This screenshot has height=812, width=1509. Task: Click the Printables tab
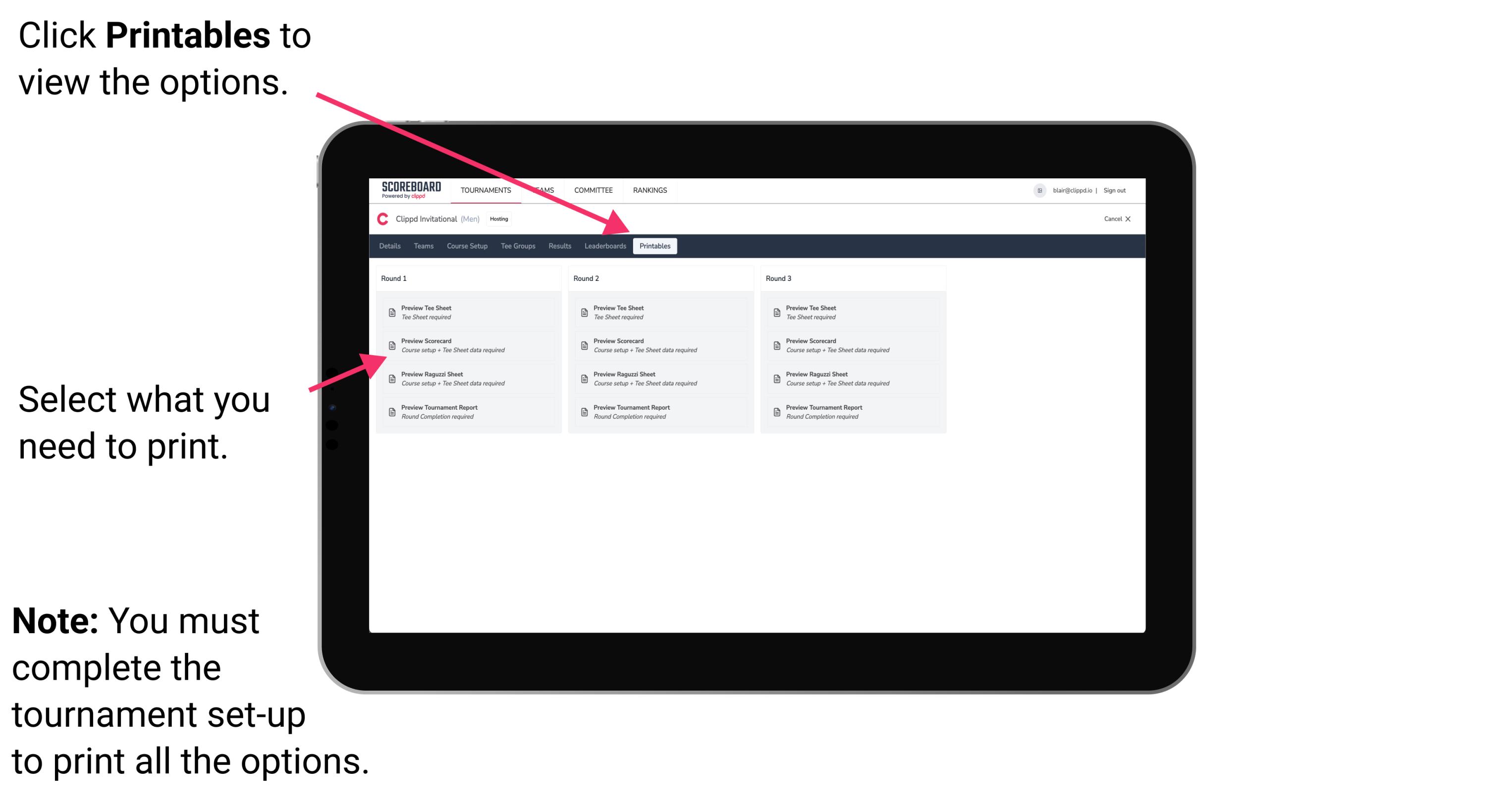tap(654, 246)
